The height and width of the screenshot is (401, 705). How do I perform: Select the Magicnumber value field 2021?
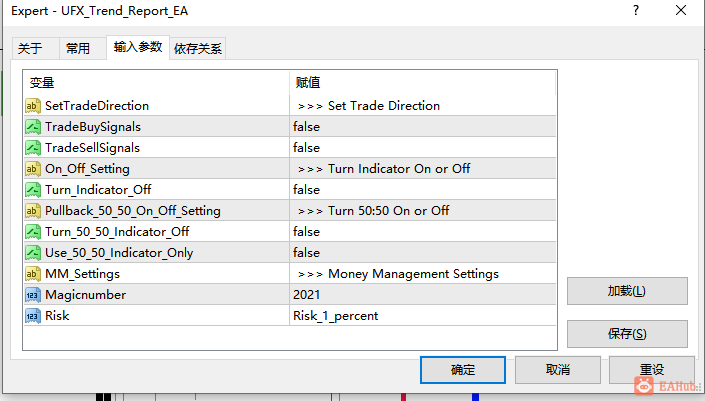[x=423, y=295]
